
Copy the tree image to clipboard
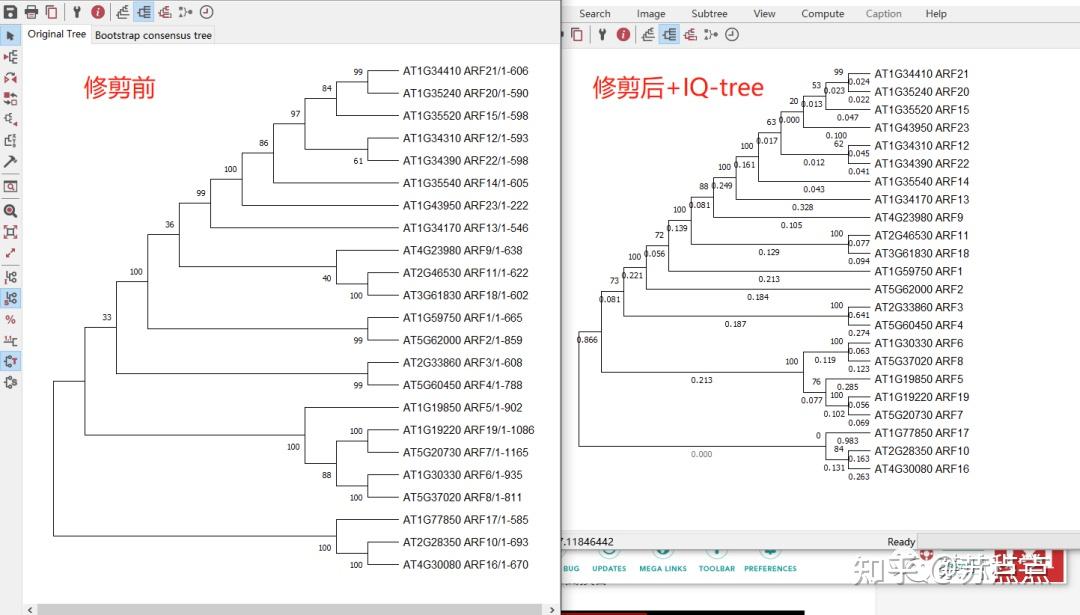pyautogui.click(x=51, y=11)
